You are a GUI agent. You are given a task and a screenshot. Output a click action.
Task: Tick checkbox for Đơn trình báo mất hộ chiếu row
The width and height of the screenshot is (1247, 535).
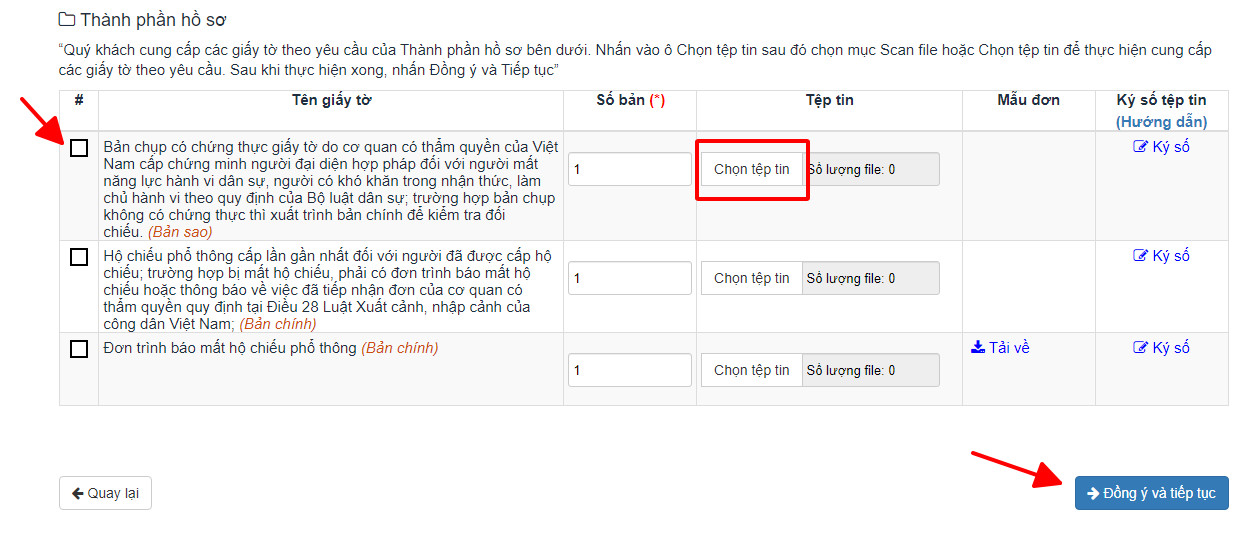tap(79, 349)
